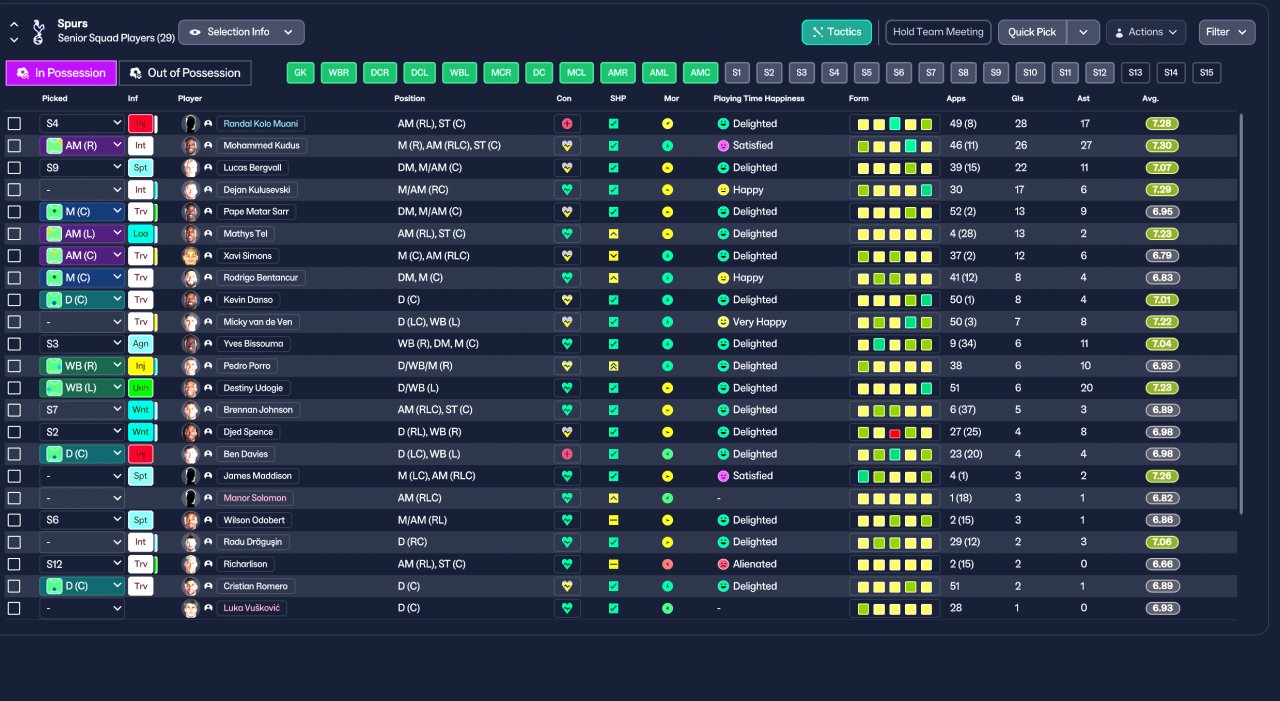The image size is (1280, 701).
Task: Click Lucas Bergvall's player portrait
Action: click(x=190, y=168)
